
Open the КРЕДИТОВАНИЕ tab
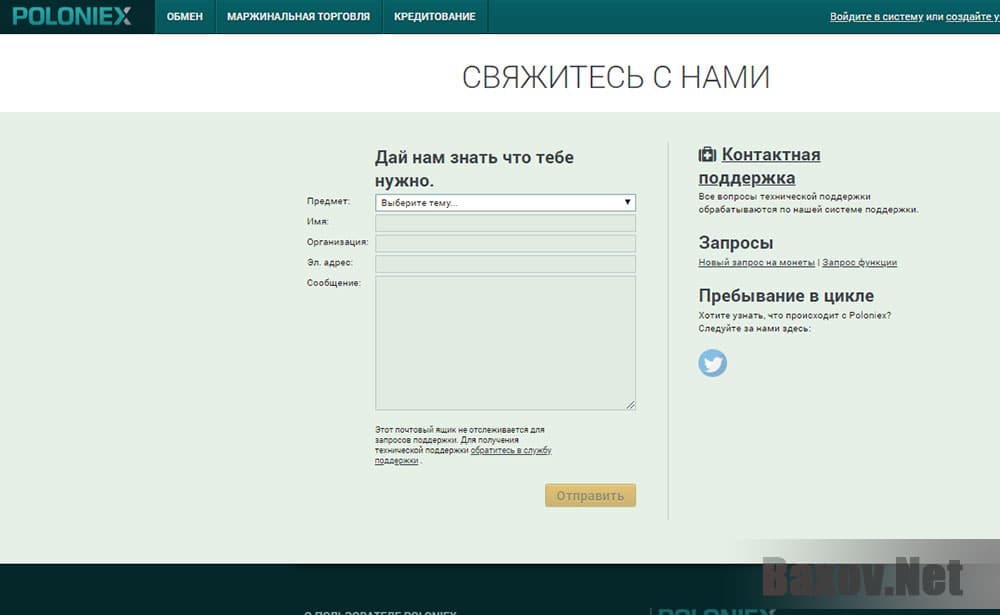435,16
